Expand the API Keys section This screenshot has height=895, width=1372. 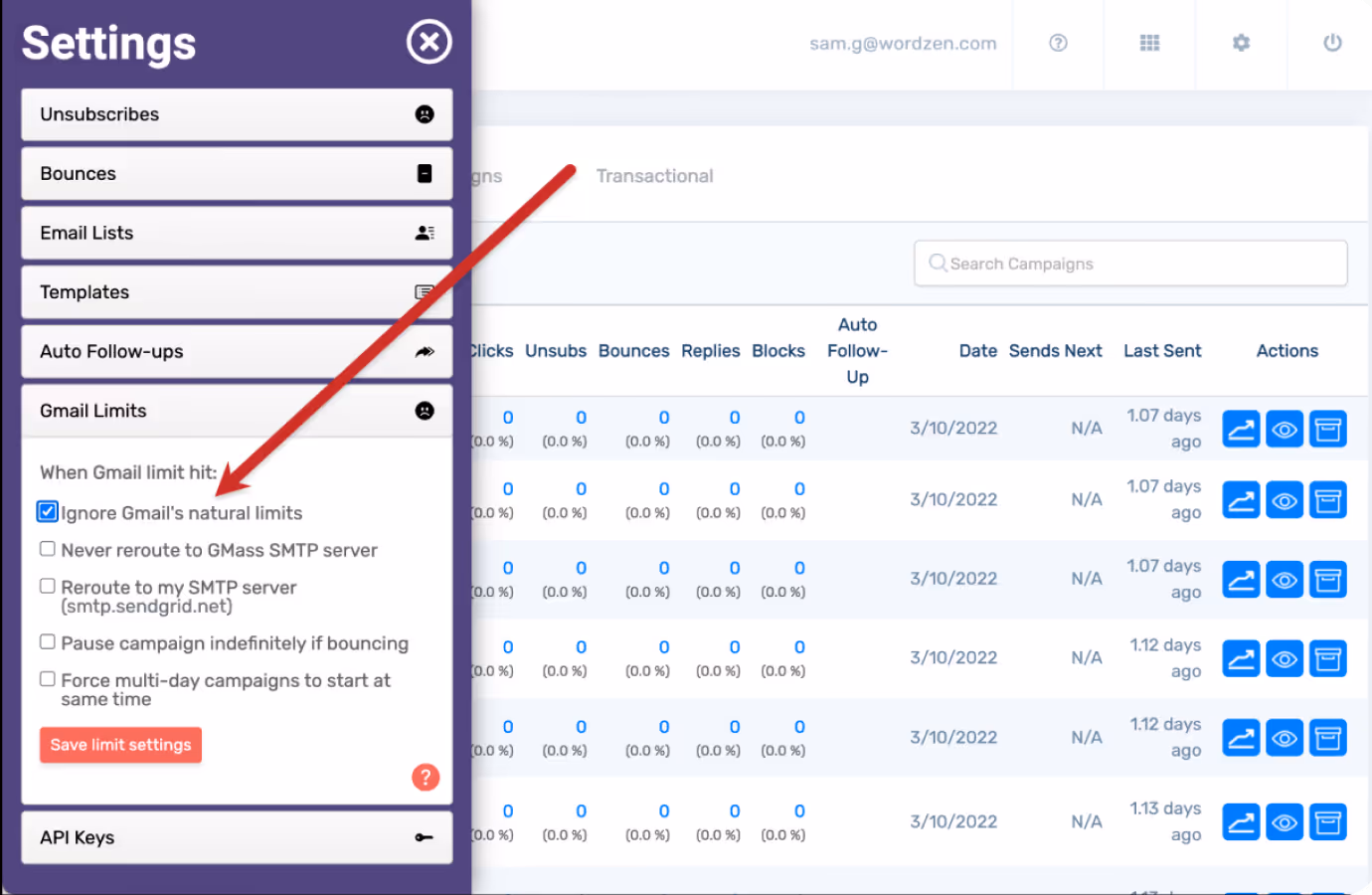pyautogui.click(x=237, y=837)
